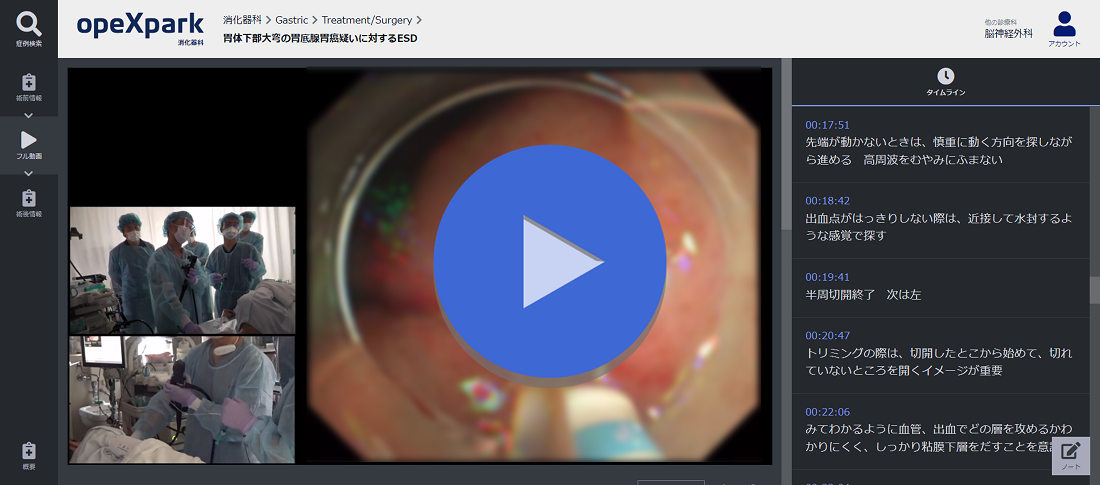Open the 消化器科 breadcrumb link

coord(242,20)
